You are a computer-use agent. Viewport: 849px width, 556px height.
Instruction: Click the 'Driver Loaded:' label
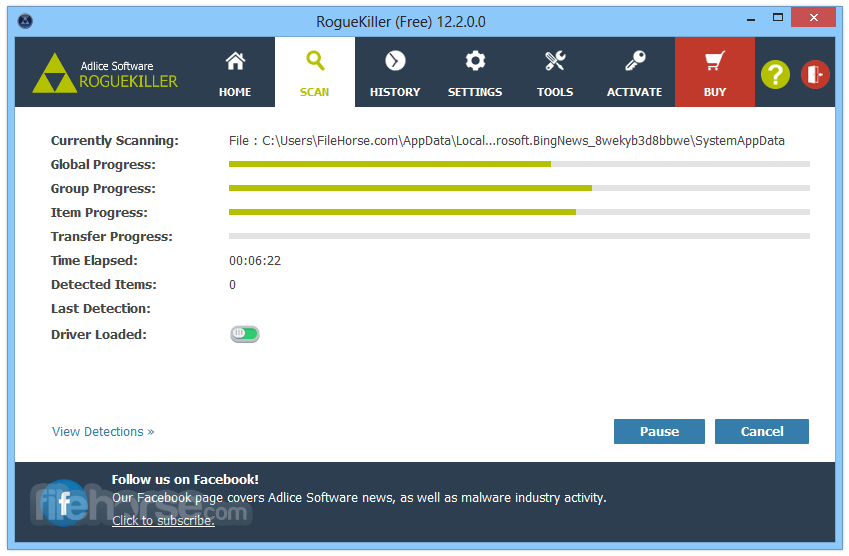[x=99, y=335]
